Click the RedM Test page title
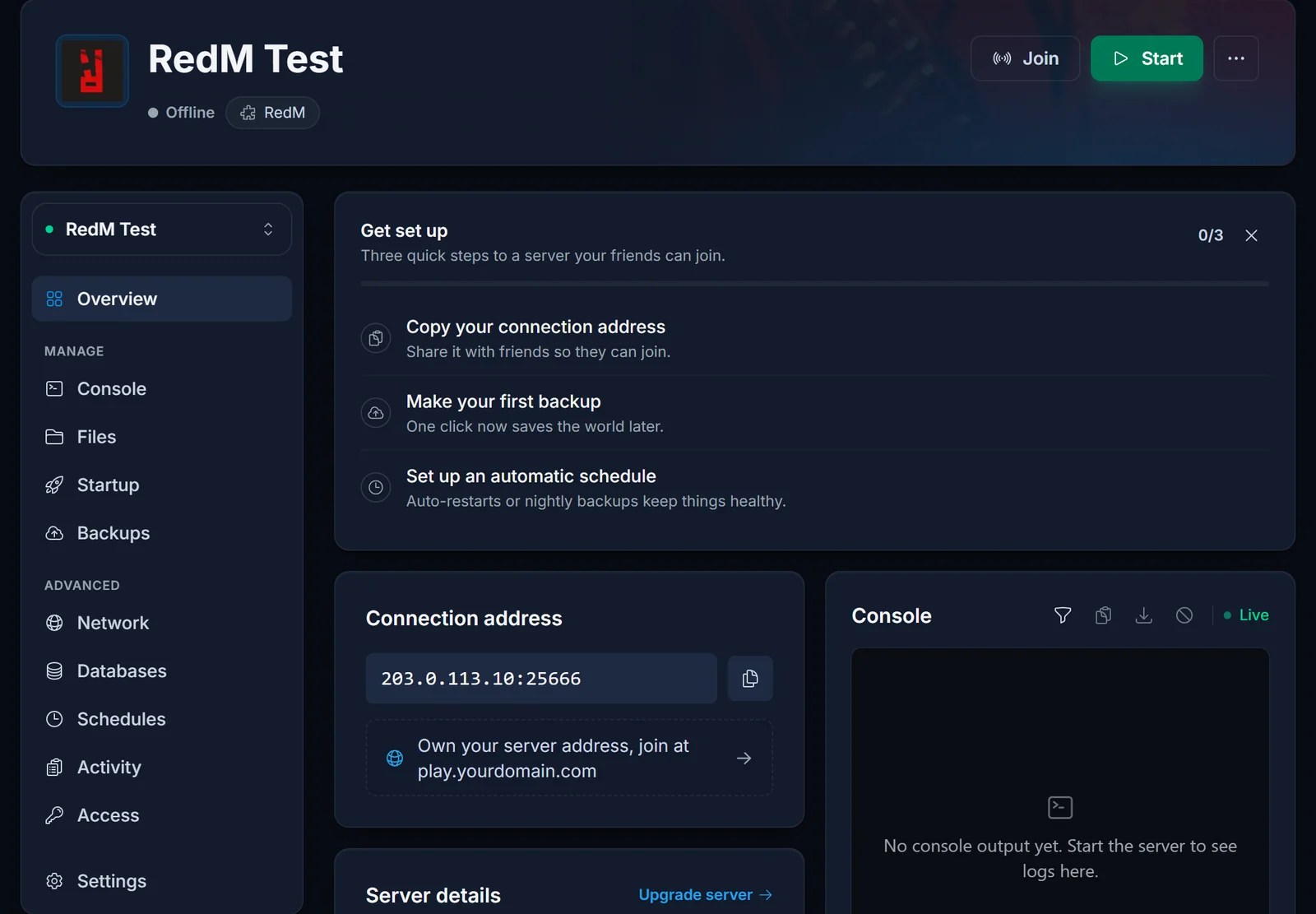Viewport: 1316px width, 914px height. pyautogui.click(x=245, y=59)
